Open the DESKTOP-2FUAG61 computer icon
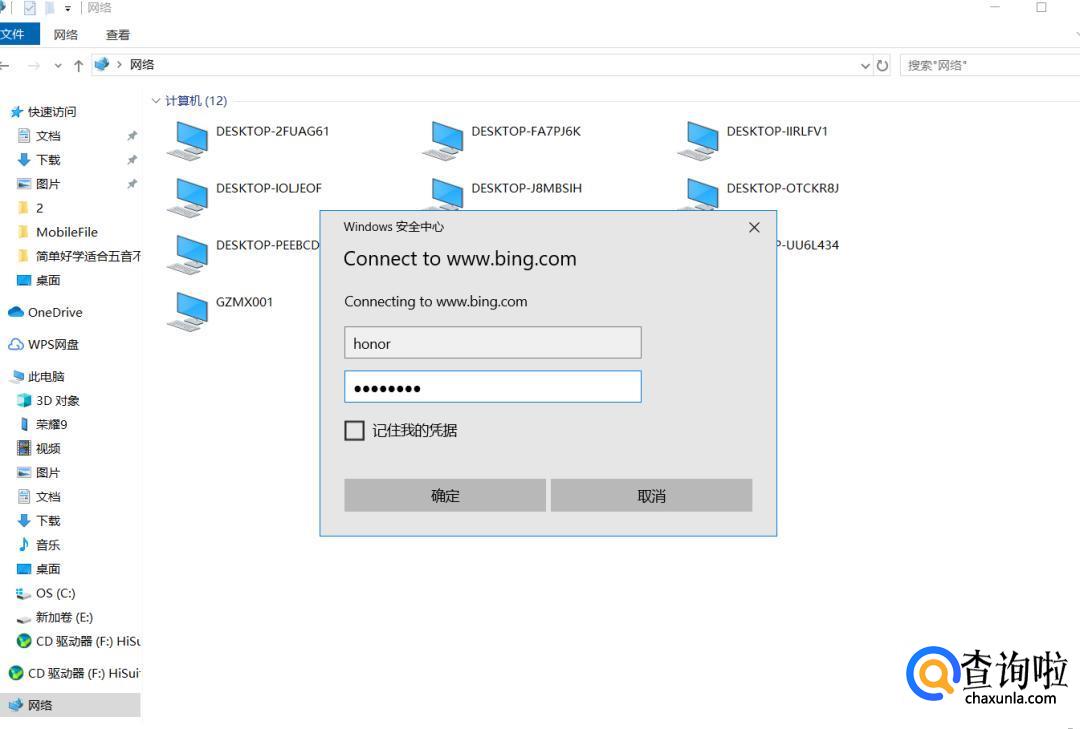 click(188, 141)
